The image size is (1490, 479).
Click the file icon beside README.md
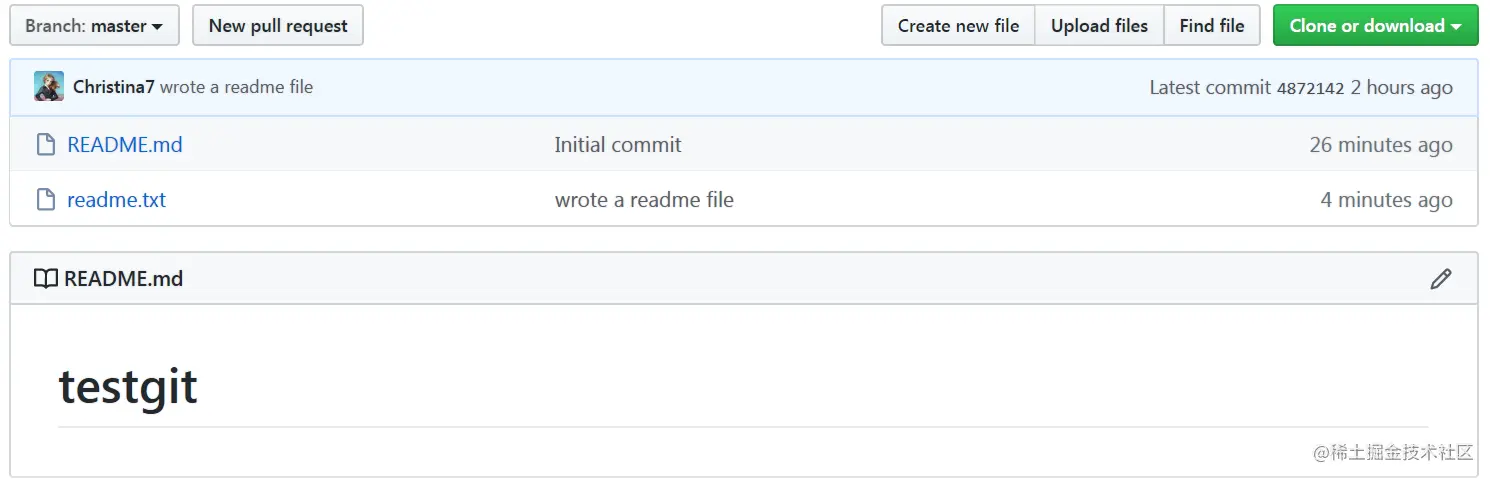click(46, 145)
